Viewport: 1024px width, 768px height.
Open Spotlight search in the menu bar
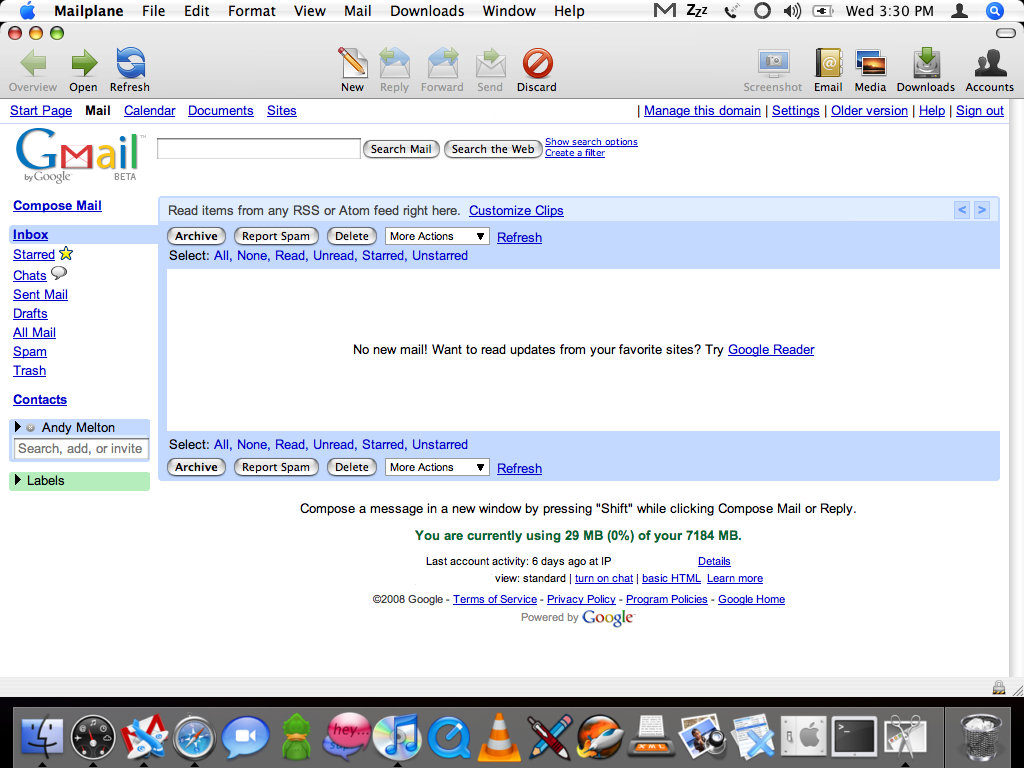[995, 10]
